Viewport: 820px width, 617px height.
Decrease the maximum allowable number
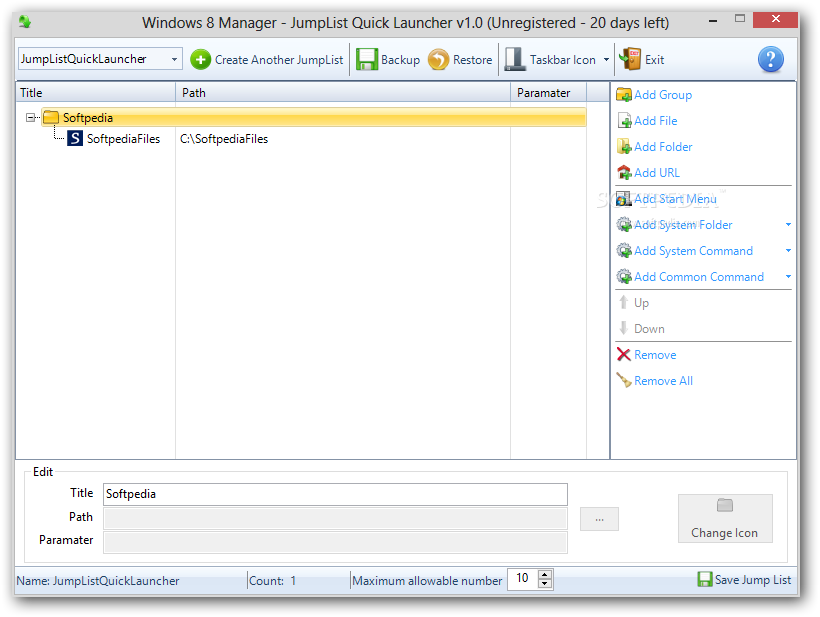click(545, 583)
